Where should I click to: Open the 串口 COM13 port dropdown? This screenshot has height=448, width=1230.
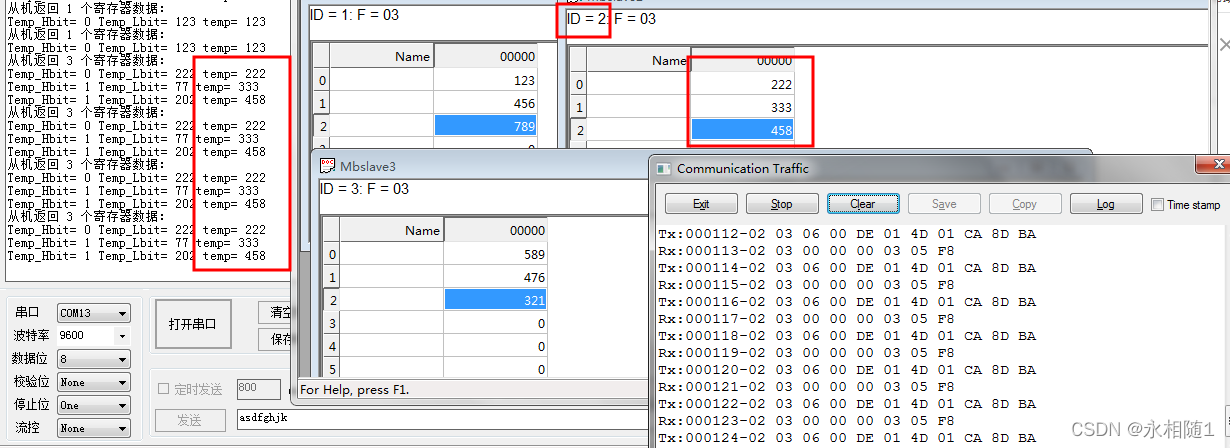[93, 313]
